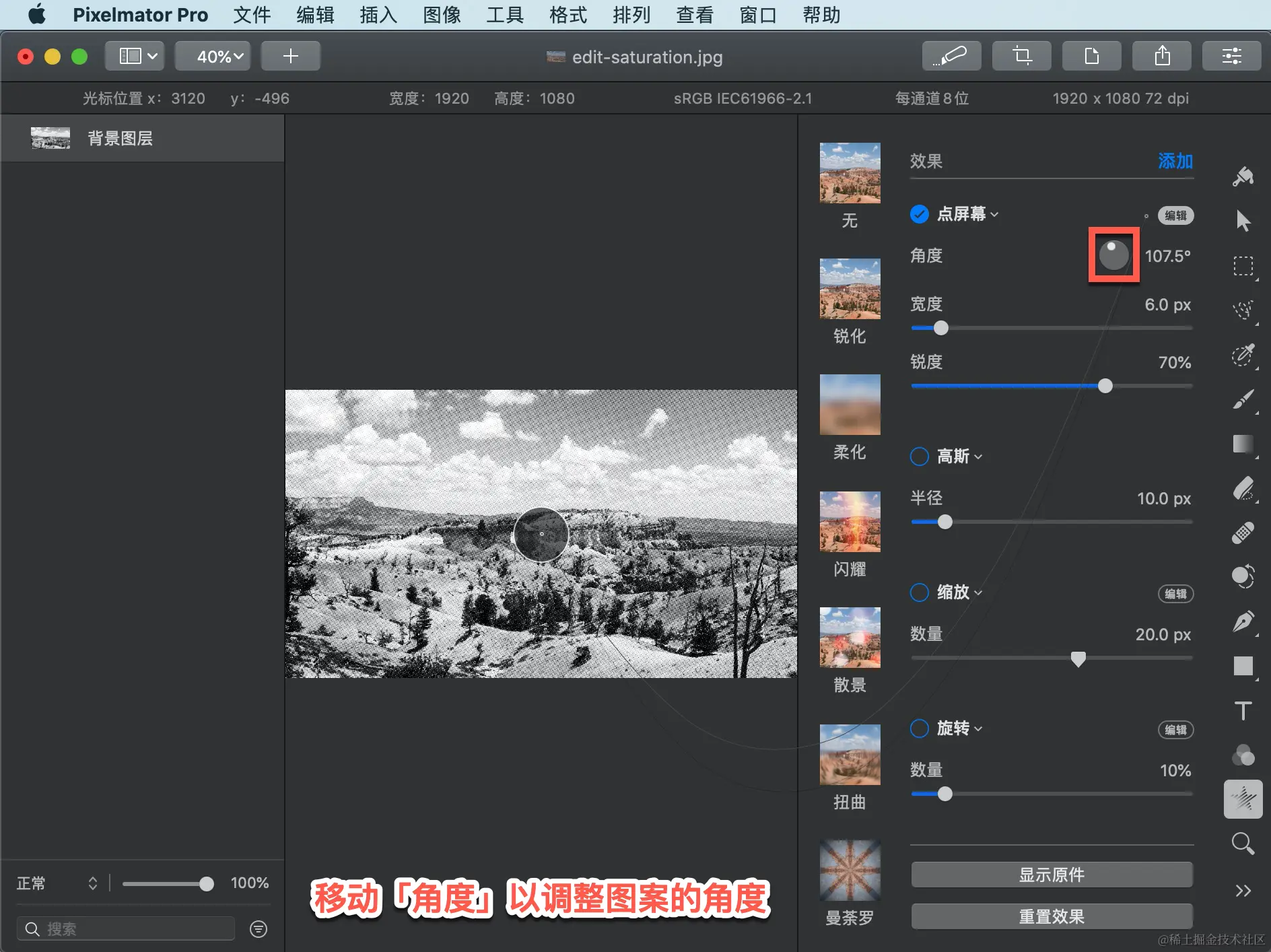
Task: Open the 图像 menu
Action: tap(442, 15)
